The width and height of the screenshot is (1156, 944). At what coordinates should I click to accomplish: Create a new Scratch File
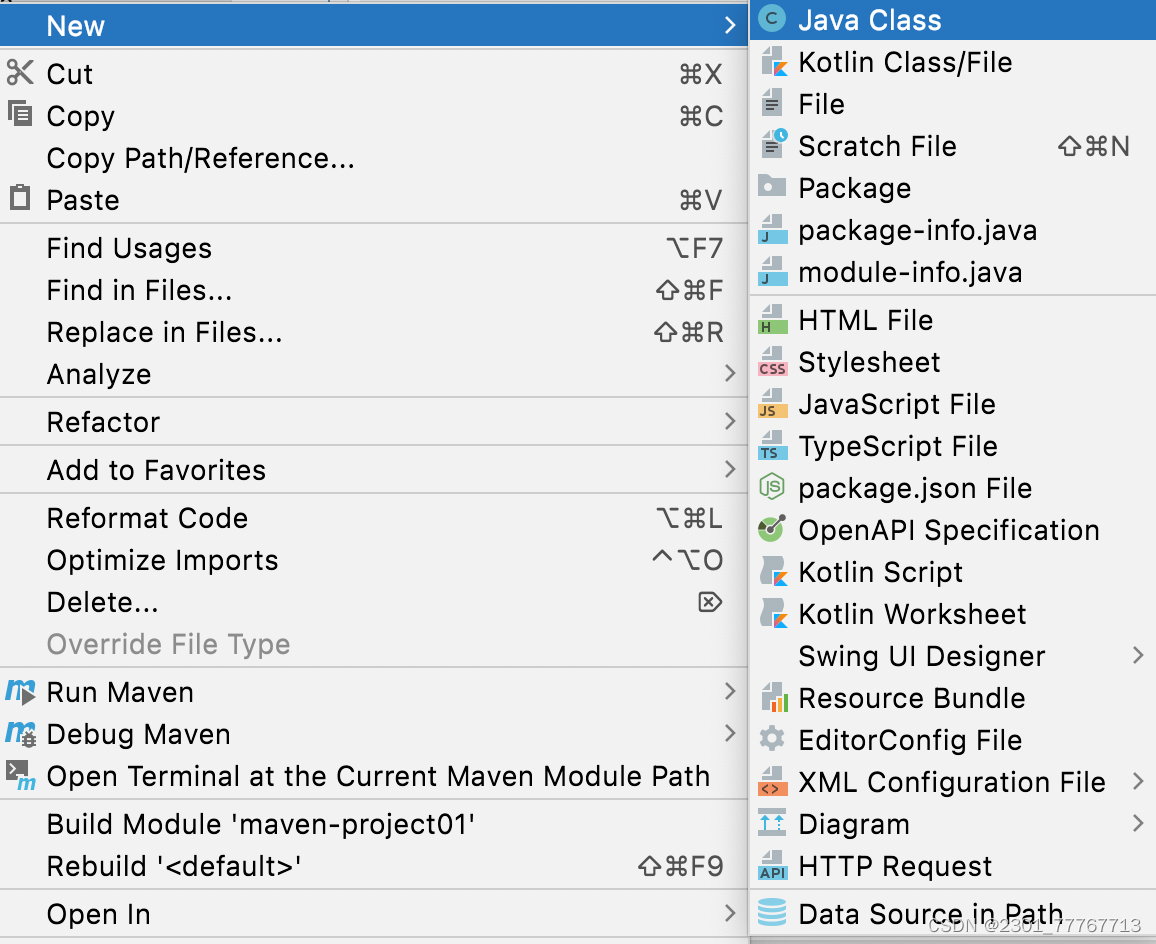(878, 145)
